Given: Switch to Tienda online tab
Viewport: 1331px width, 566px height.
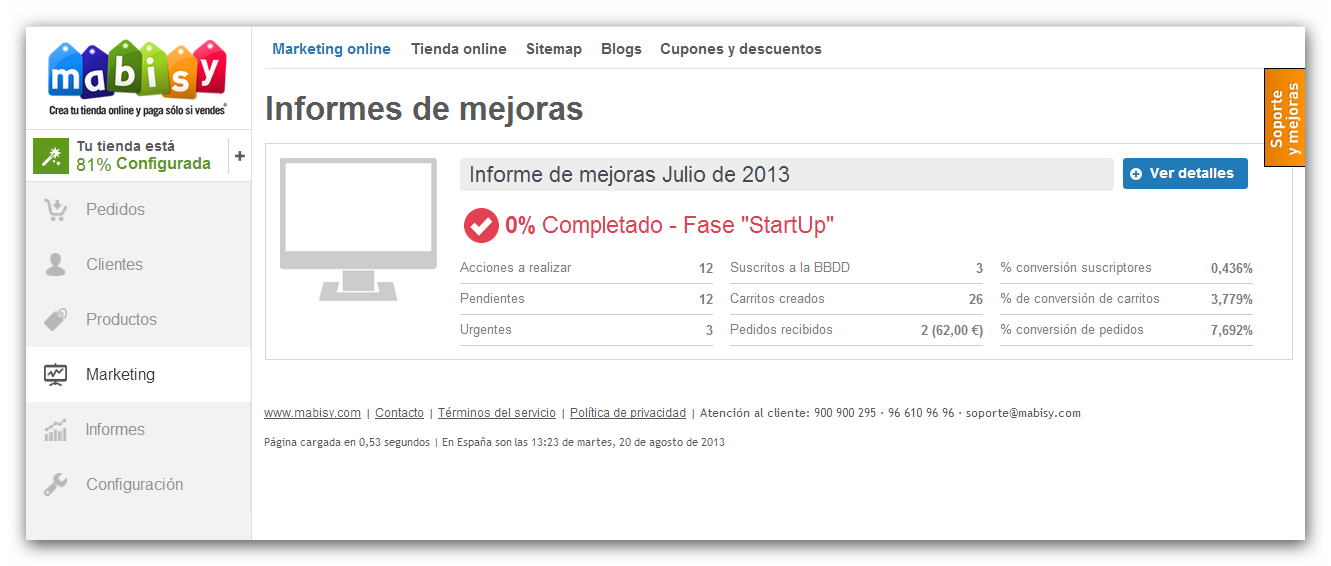Looking at the screenshot, I should click(459, 49).
